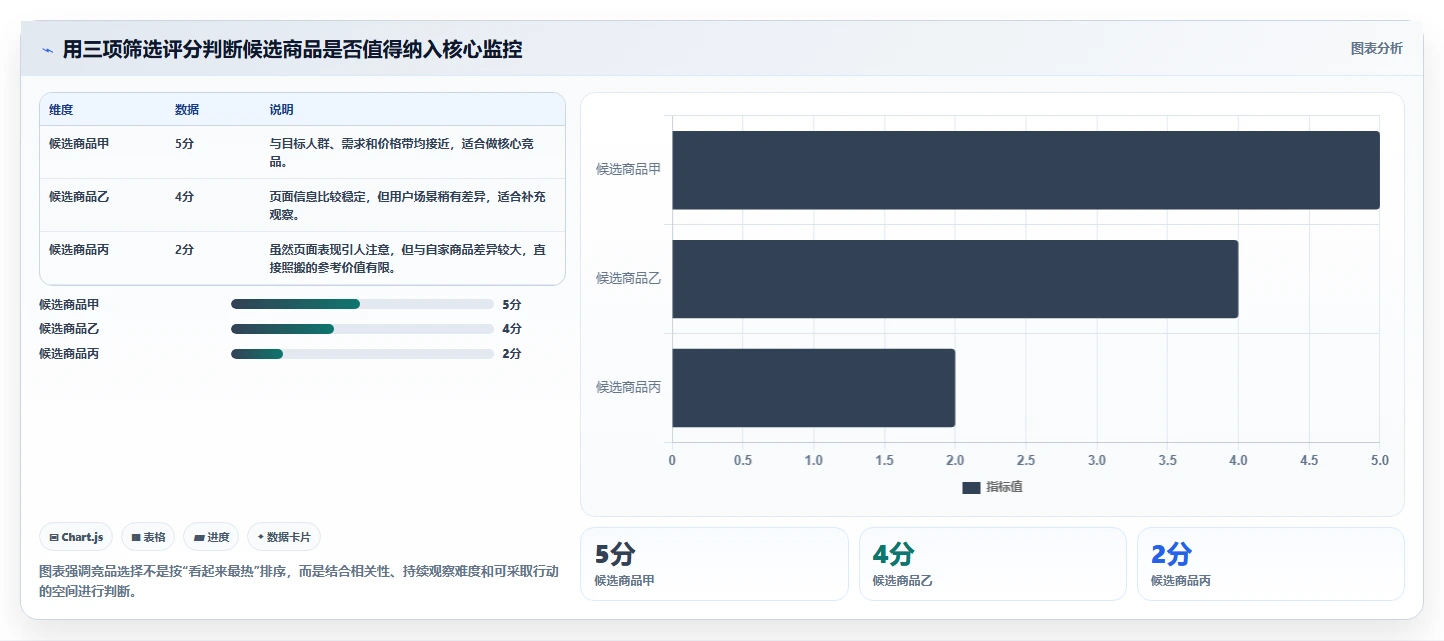
Task: Click the 4分 value beside second progress bar
Action: pyautogui.click(x=512, y=329)
